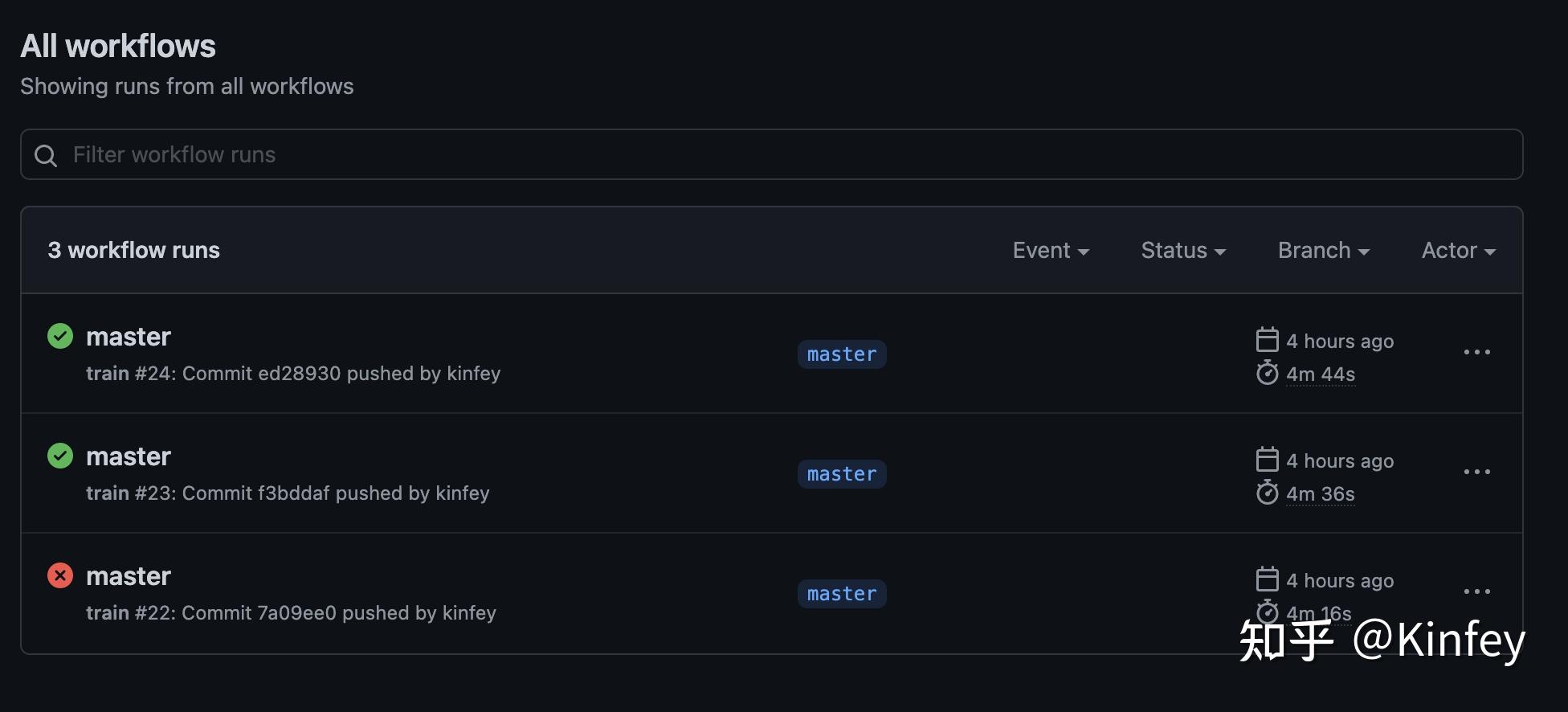Screen dimensions: 1568x712
Task: Open the Branch filter dropdown
Action: pyautogui.click(x=1324, y=251)
